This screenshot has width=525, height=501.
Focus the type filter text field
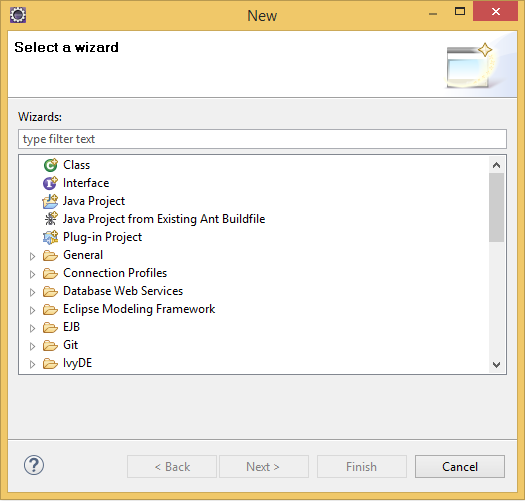pos(262,139)
